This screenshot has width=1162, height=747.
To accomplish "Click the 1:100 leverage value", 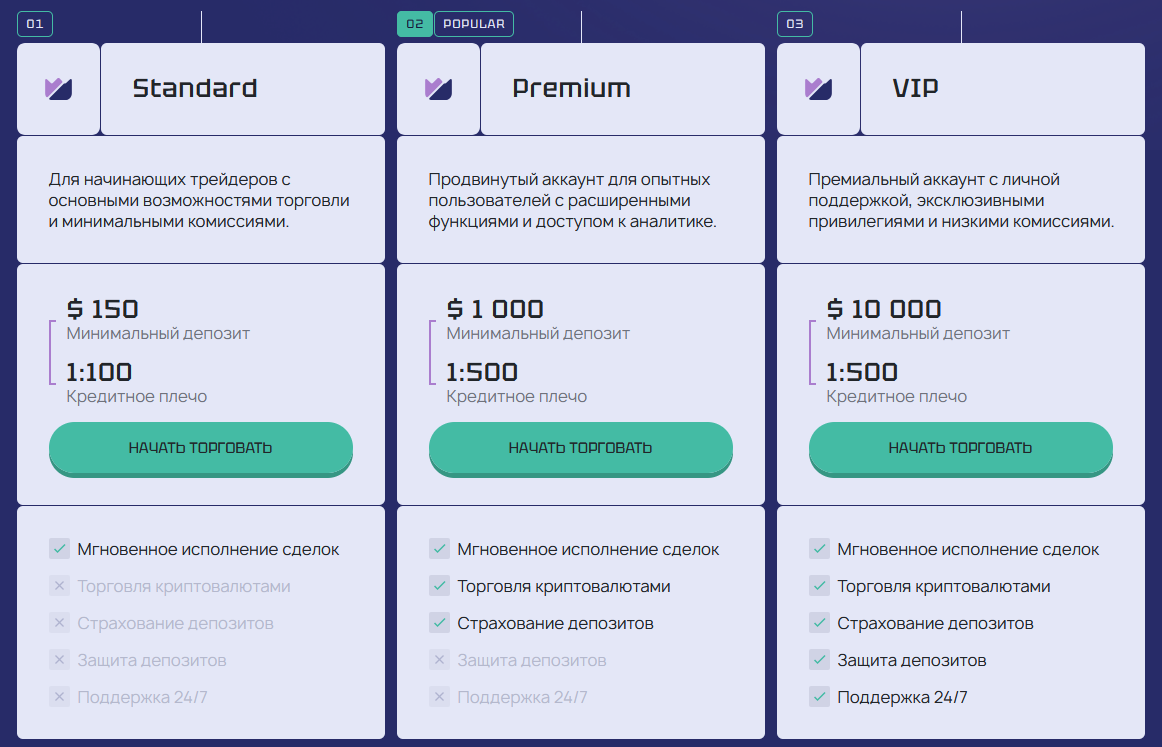I will coord(99,373).
